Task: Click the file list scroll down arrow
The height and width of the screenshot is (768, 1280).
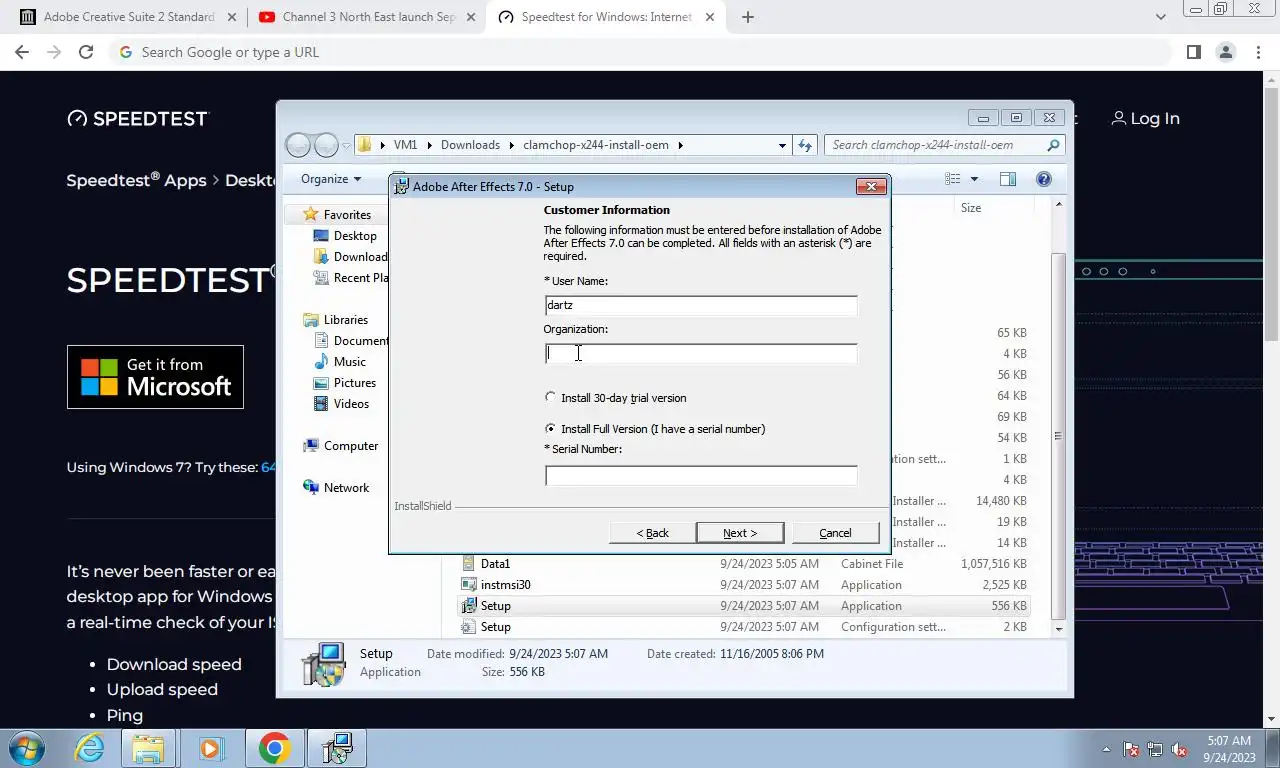Action: tap(1059, 629)
